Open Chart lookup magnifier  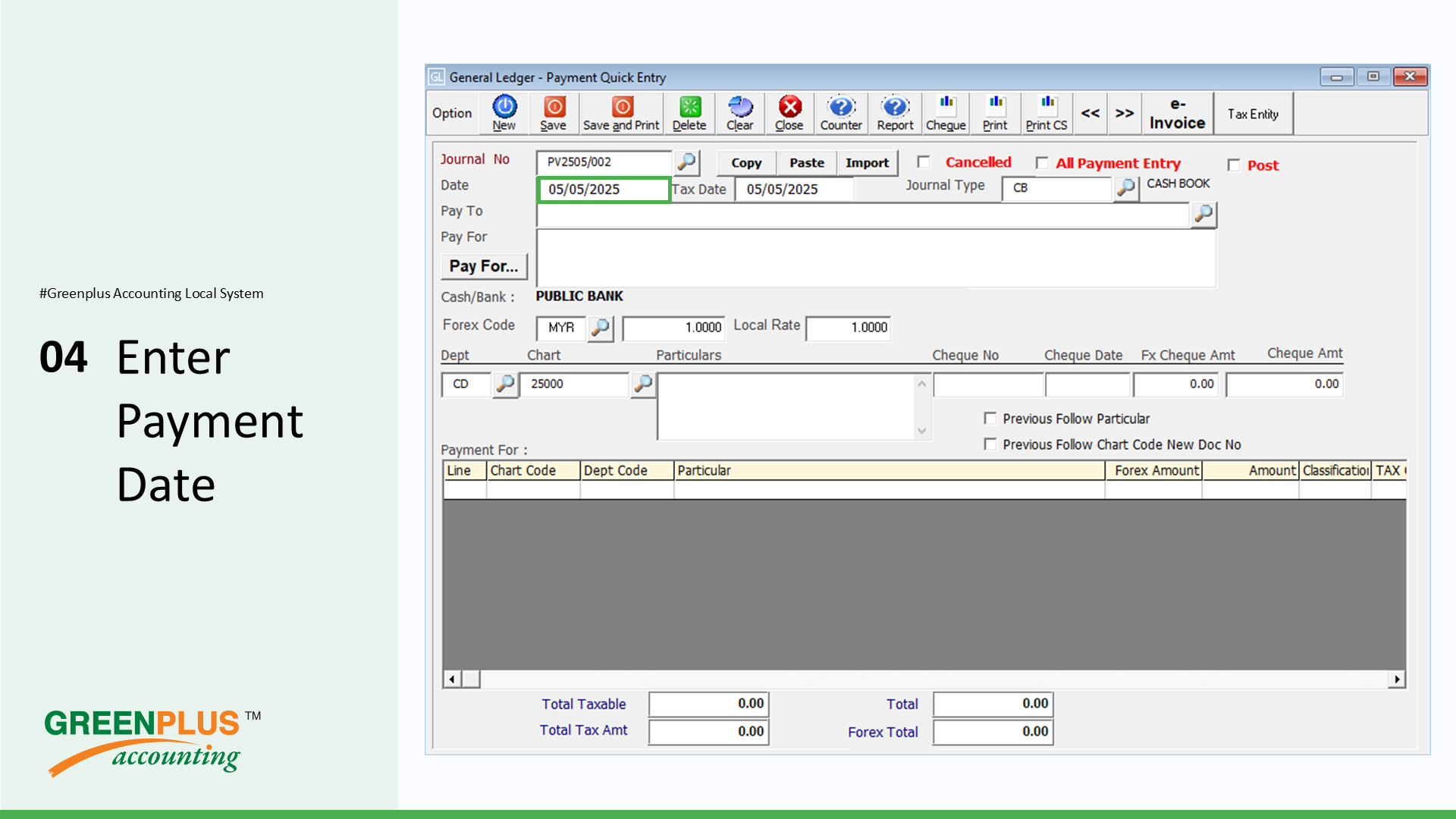(x=643, y=384)
